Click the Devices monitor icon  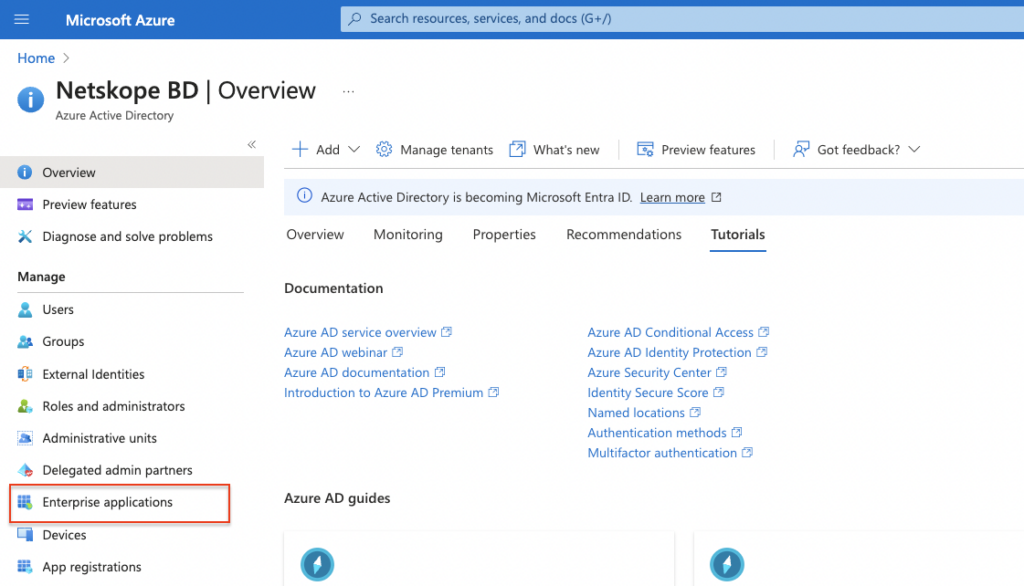point(25,535)
